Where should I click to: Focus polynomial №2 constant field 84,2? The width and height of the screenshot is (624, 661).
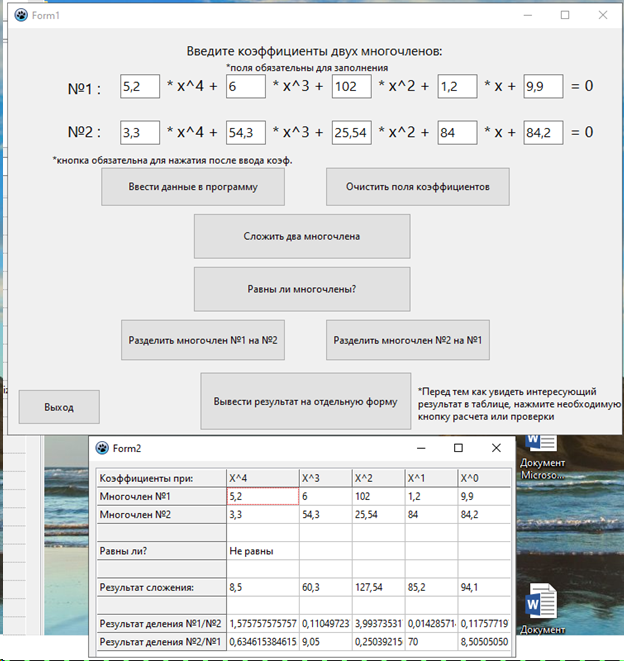pyautogui.click(x=543, y=133)
